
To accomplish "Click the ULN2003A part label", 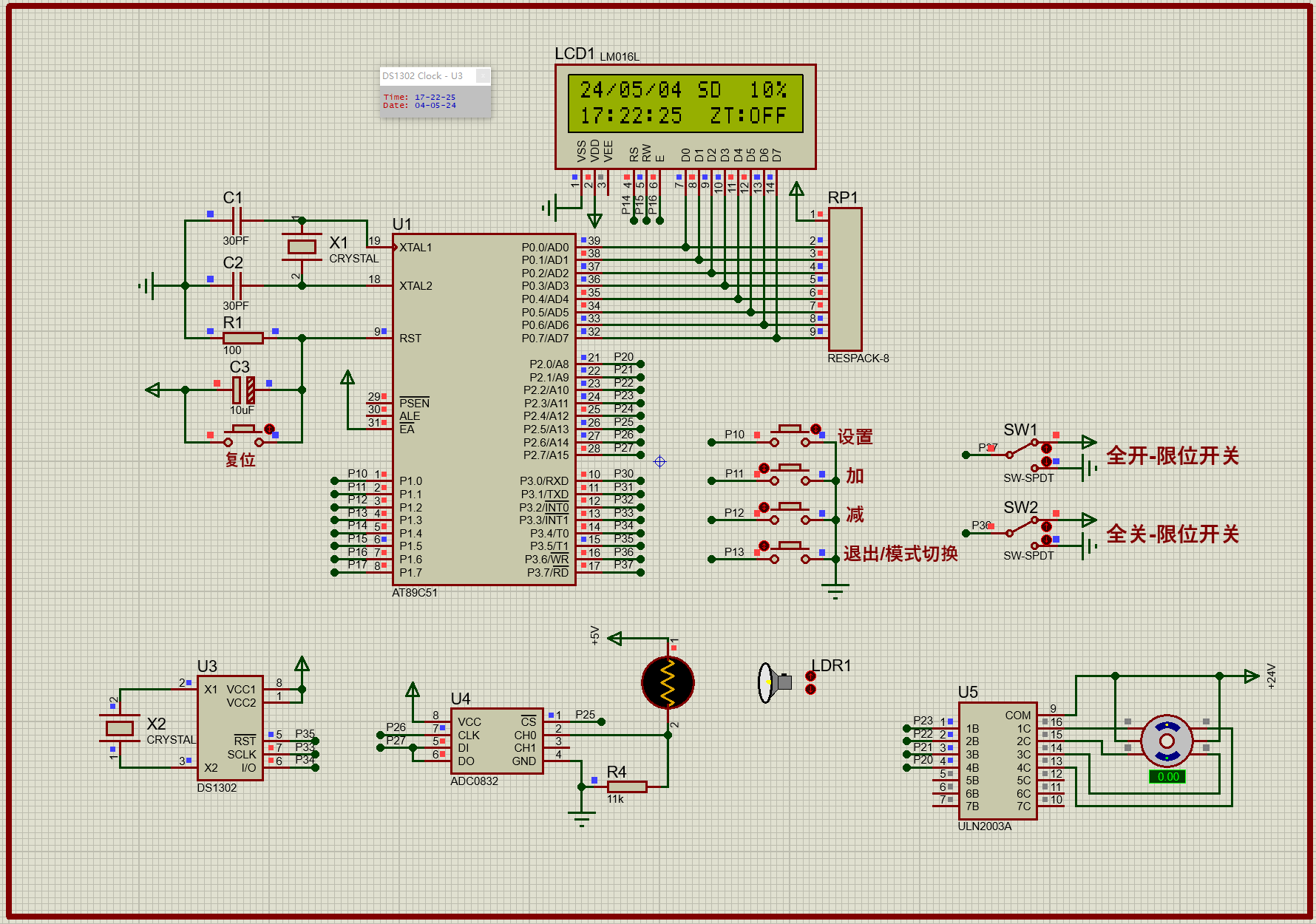I will click(985, 826).
